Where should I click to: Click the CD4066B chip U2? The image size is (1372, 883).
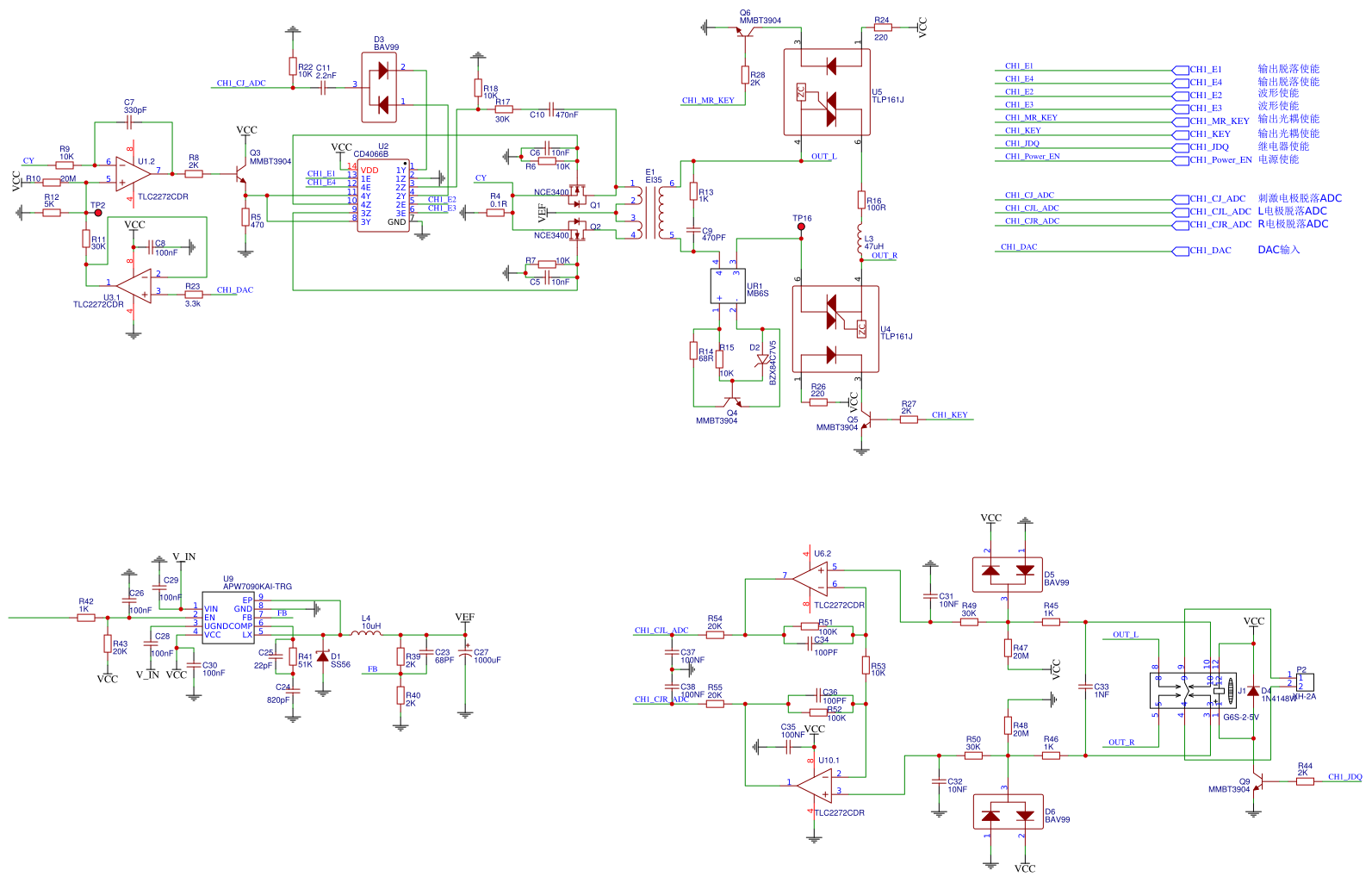(383, 196)
